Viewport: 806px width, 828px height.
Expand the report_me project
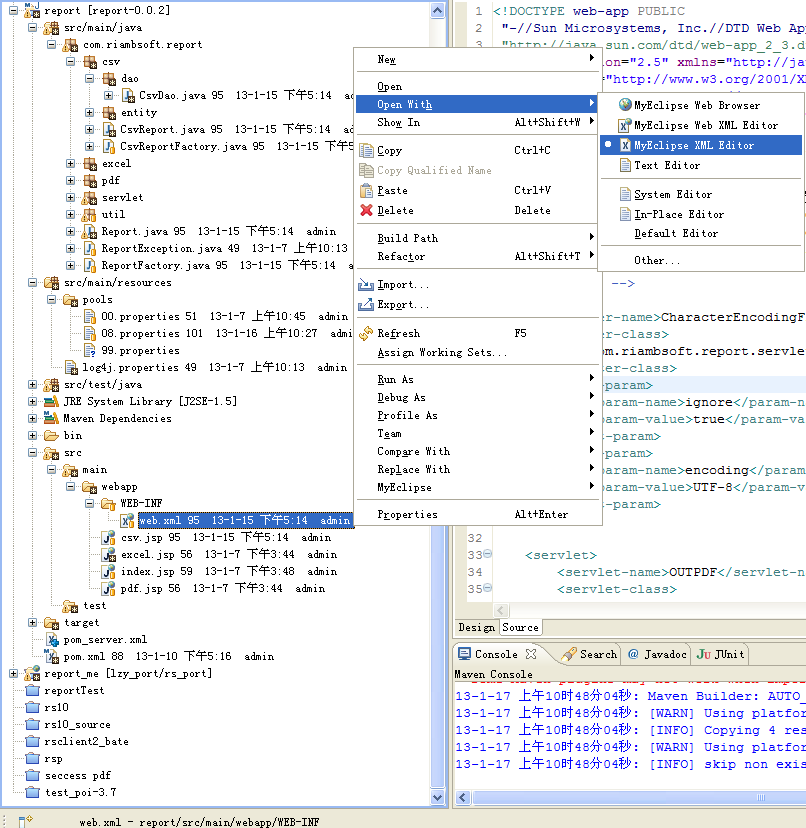14,673
